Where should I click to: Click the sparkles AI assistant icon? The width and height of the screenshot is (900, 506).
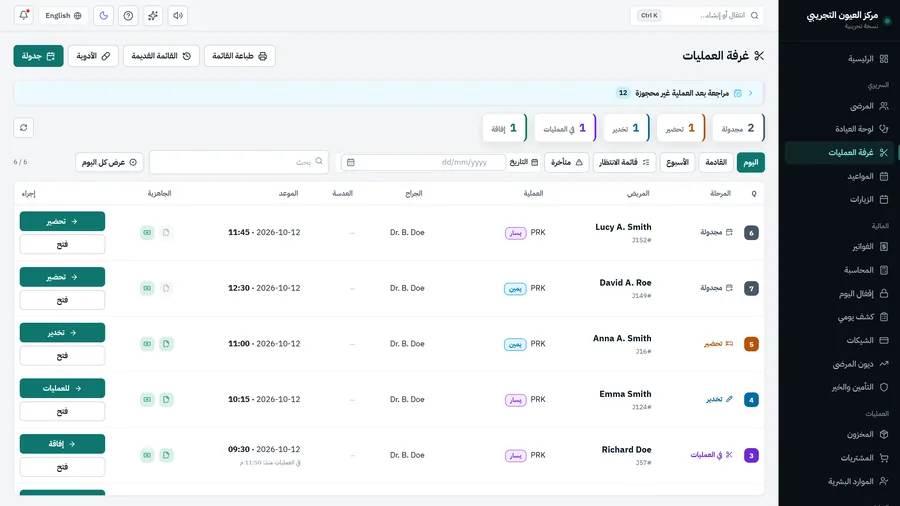(x=153, y=15)
